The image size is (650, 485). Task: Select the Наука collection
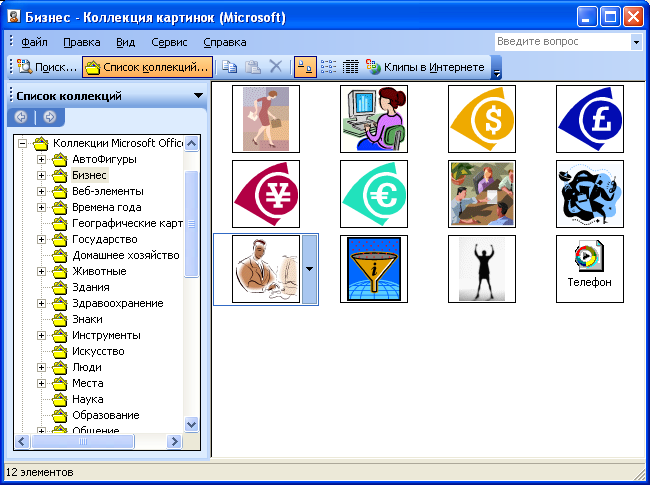87,399
